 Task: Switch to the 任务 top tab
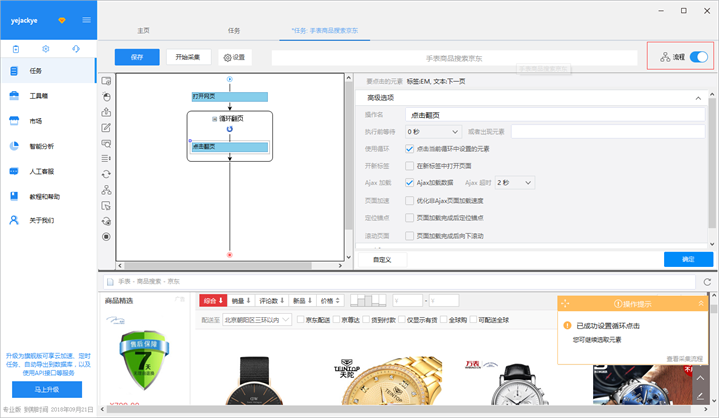[234, 31]
